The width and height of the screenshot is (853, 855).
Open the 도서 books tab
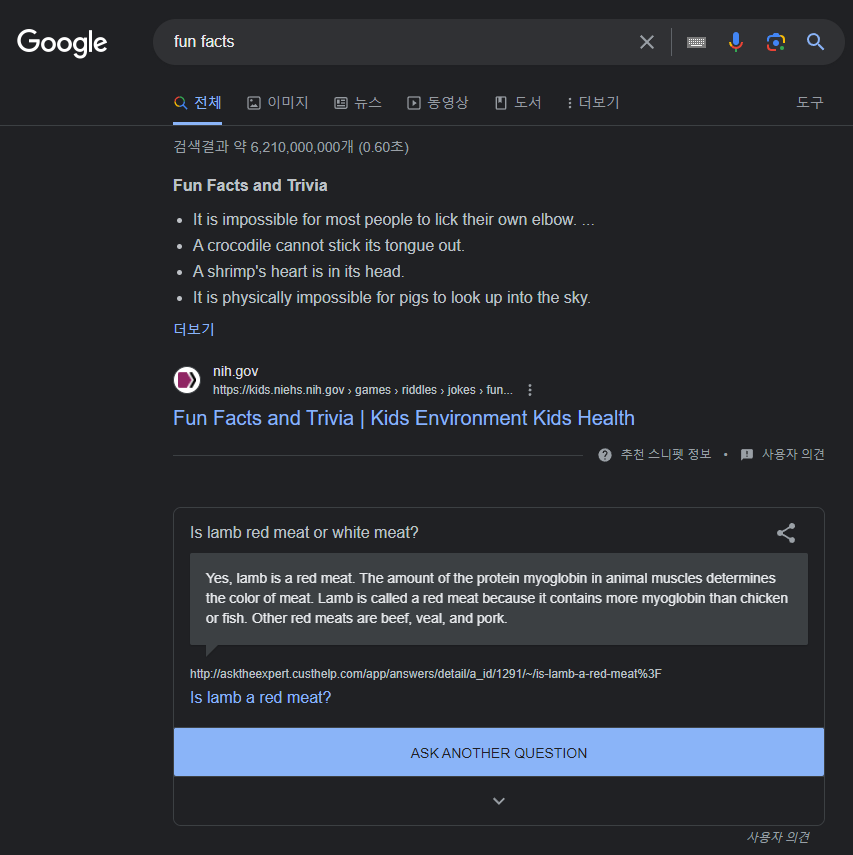[518, 103]
